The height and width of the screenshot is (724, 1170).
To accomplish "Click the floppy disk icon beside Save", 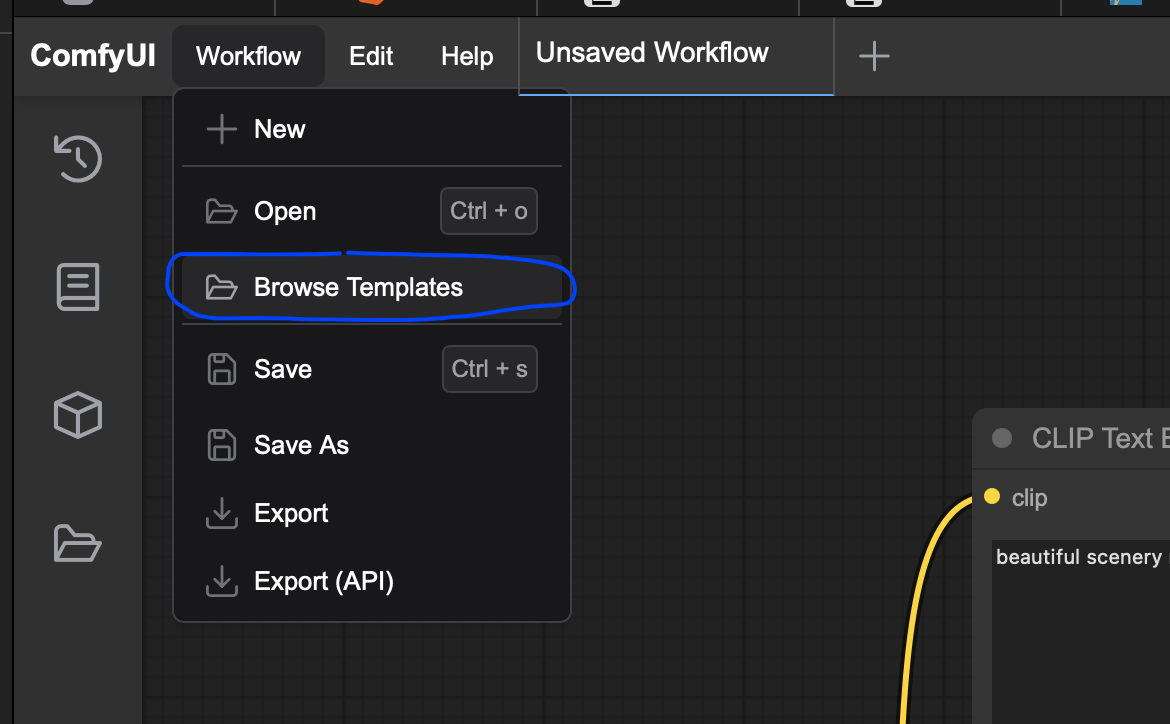I will [x=222, y=369].
